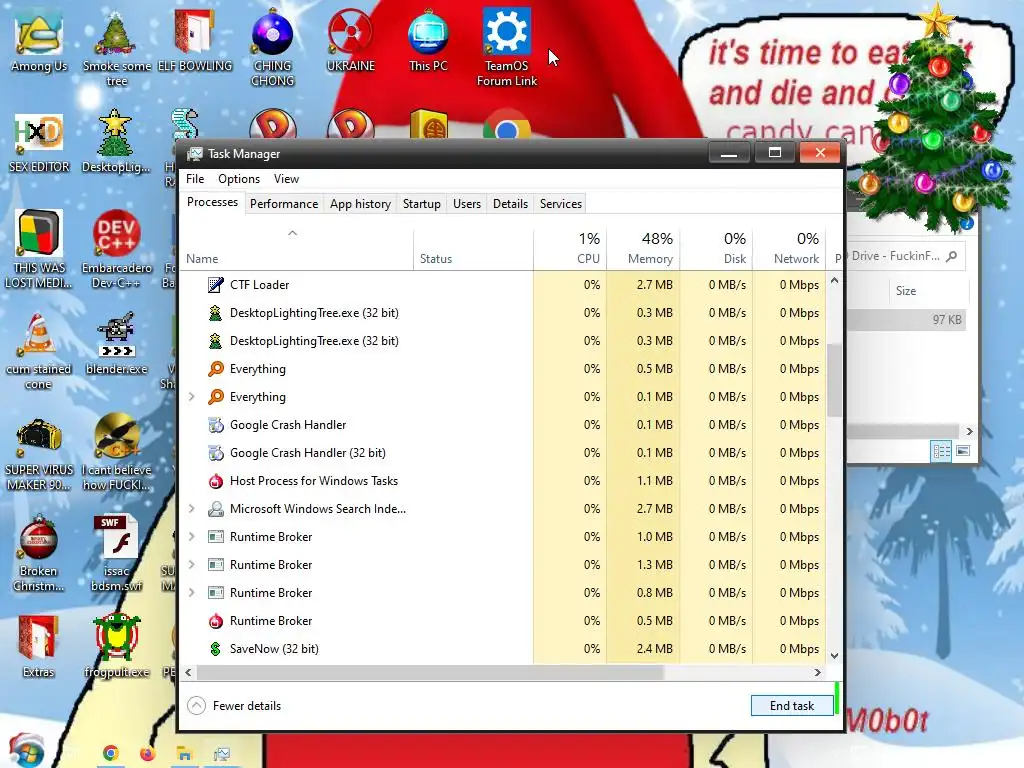1024x768 pixels.
Task: Open Firefox from the taskbar
Action: [x=148, y=753]
